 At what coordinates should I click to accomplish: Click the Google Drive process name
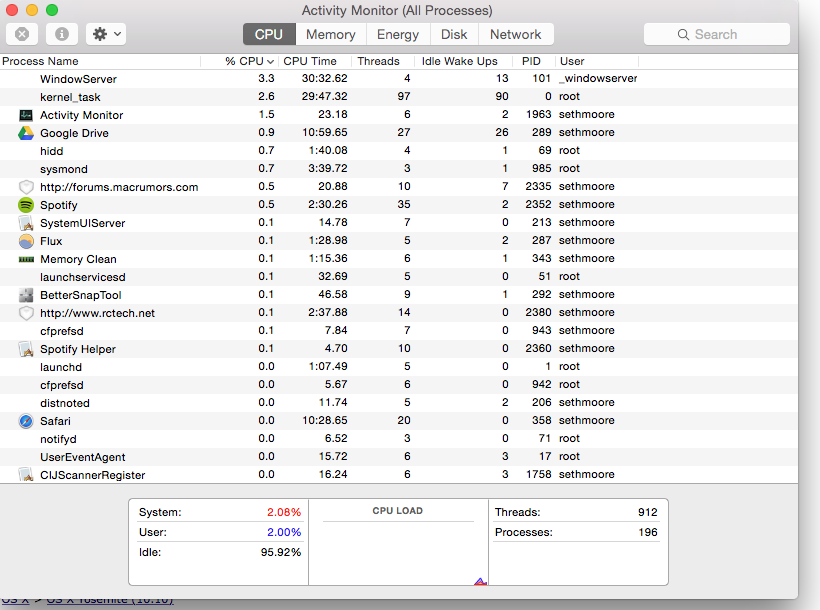coord(74,133)
